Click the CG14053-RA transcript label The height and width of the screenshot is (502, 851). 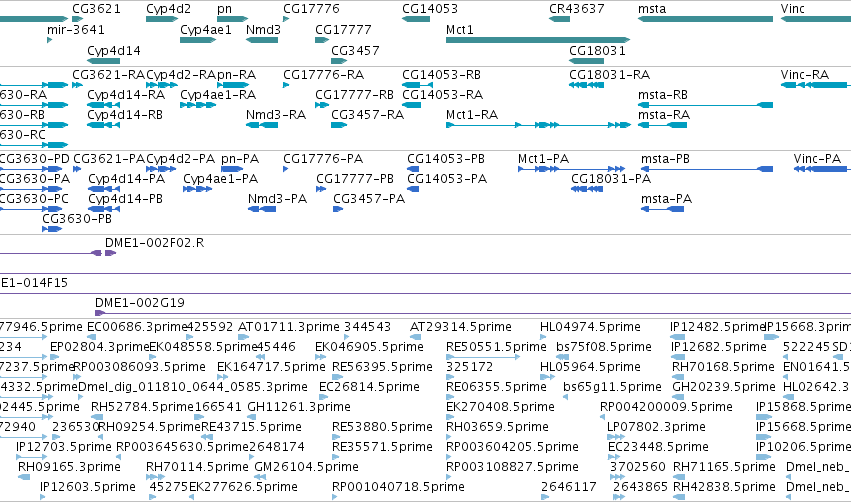coord(442,94)
